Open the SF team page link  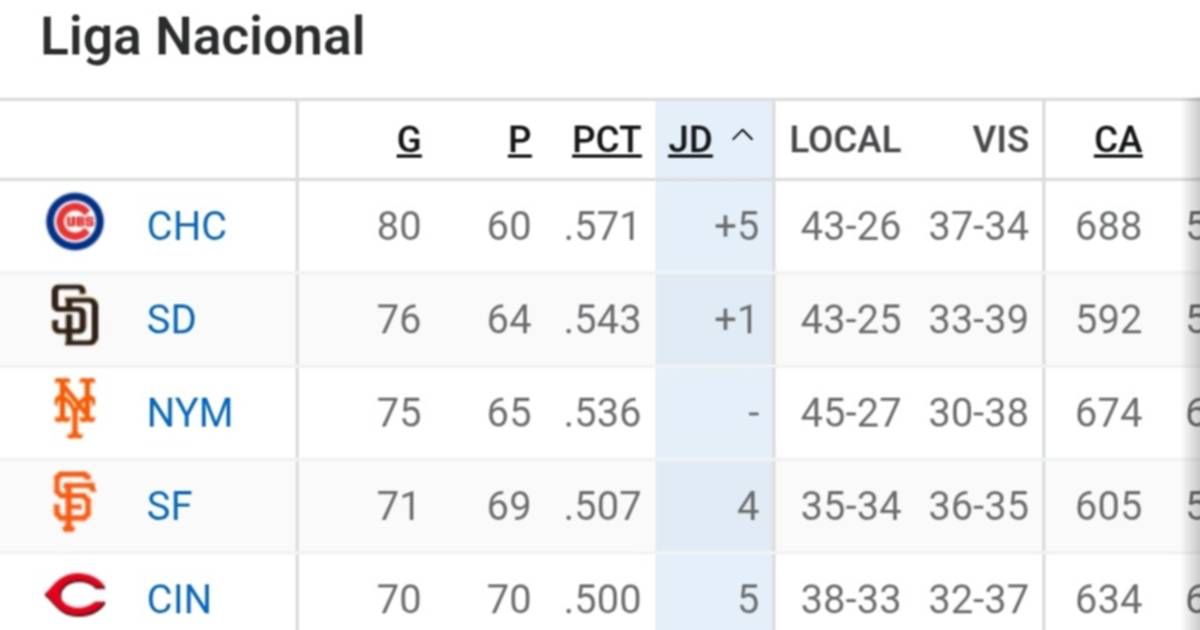[x=170, y=505]
